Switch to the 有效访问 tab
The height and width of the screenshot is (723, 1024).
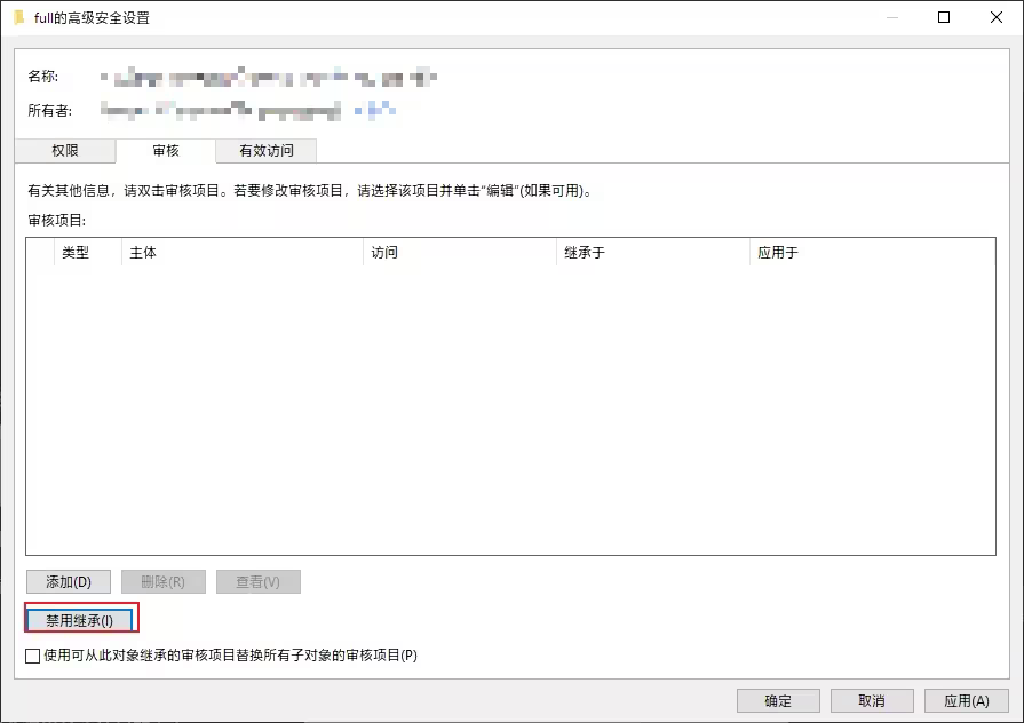(x=266, y=150)
